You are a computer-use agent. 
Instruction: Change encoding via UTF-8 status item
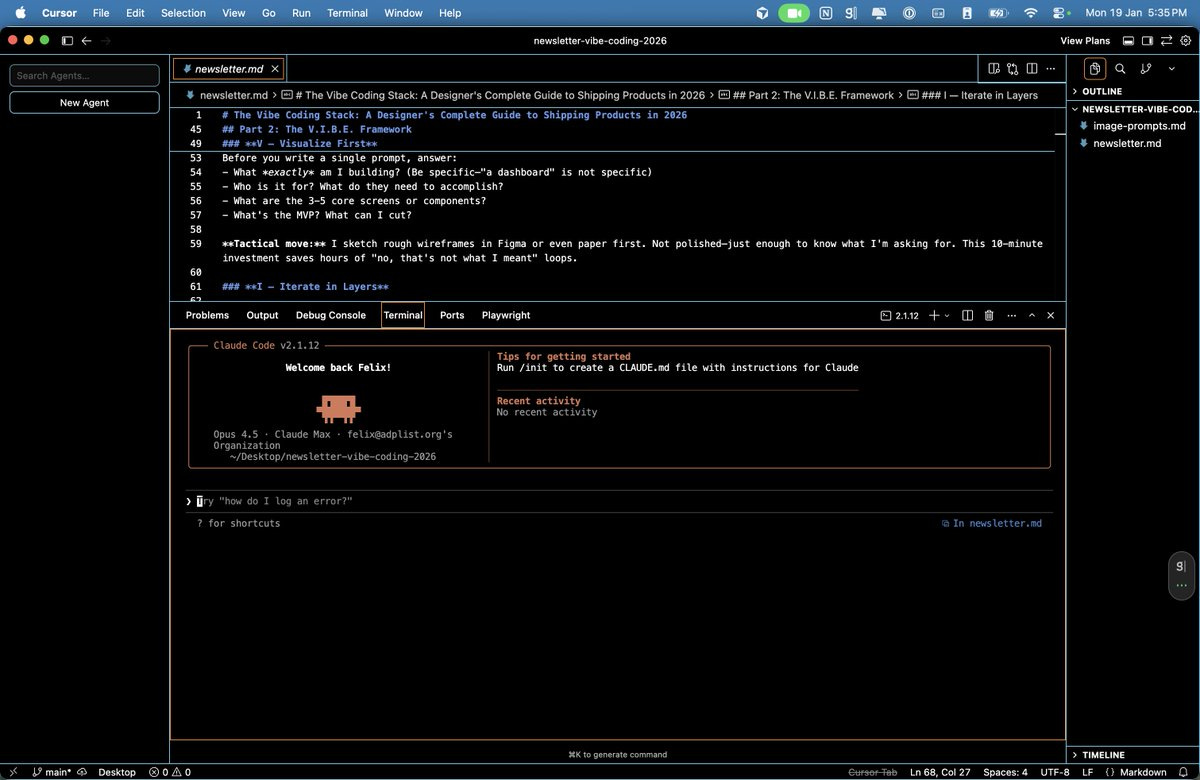[x=1055, y=772]
